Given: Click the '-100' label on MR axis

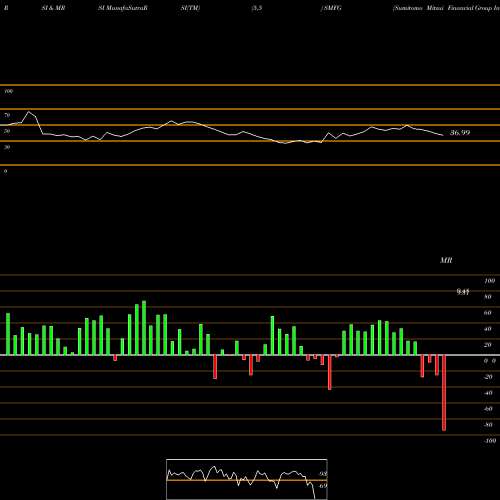Looking at the screenshot, I should coord(489,441).
